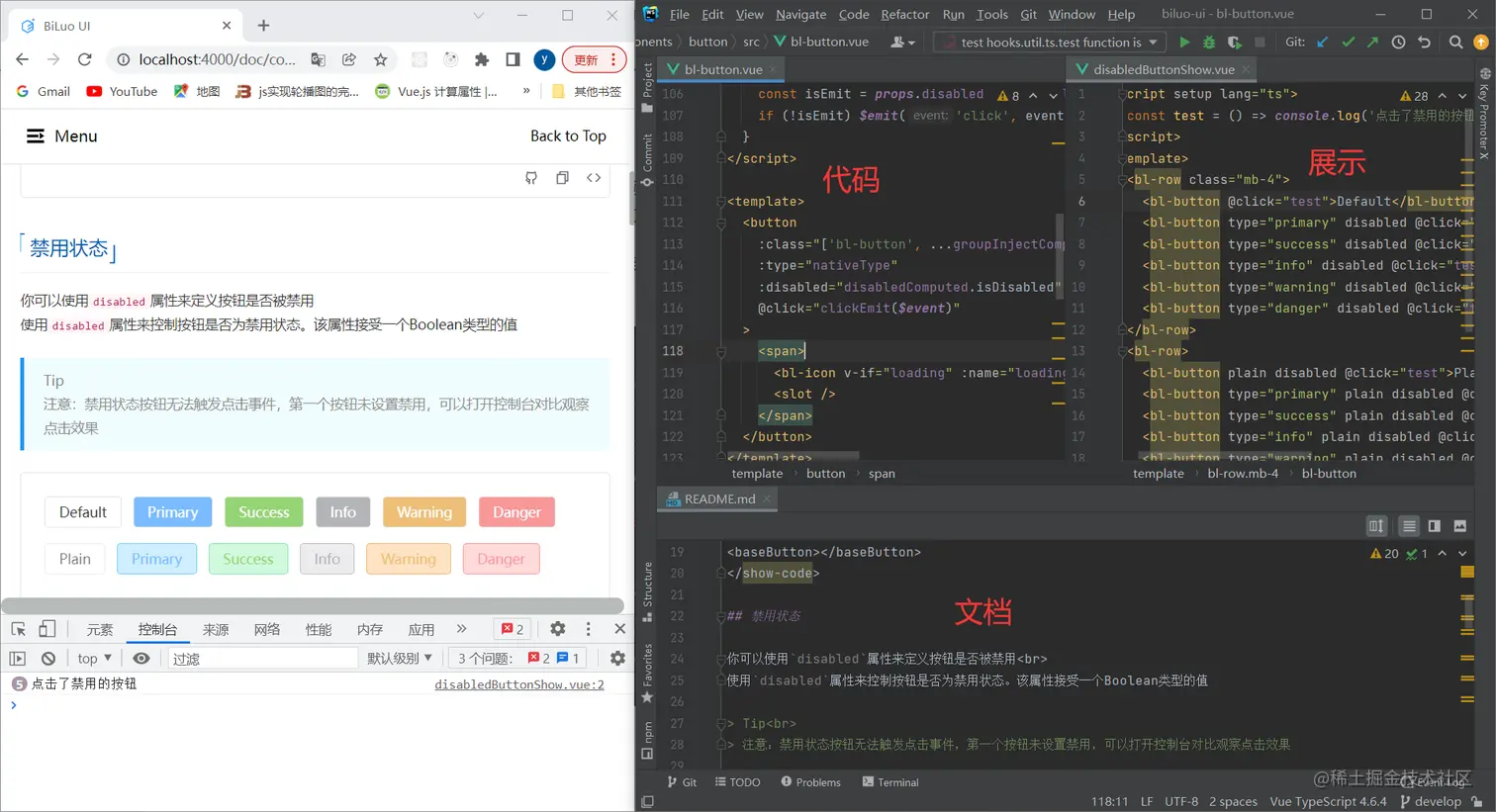Open console settings gear on filter row
The height and width of the screenshot is (812, 1496).
coord(617,659)
